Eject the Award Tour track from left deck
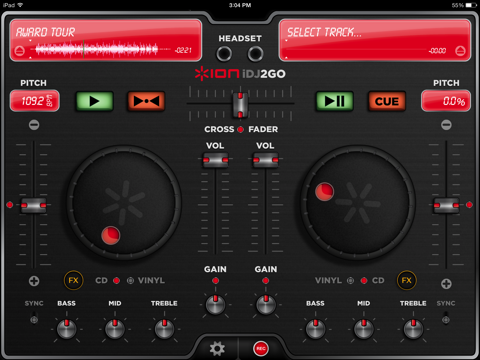This screenshot has width=480, height=360. 20,51
